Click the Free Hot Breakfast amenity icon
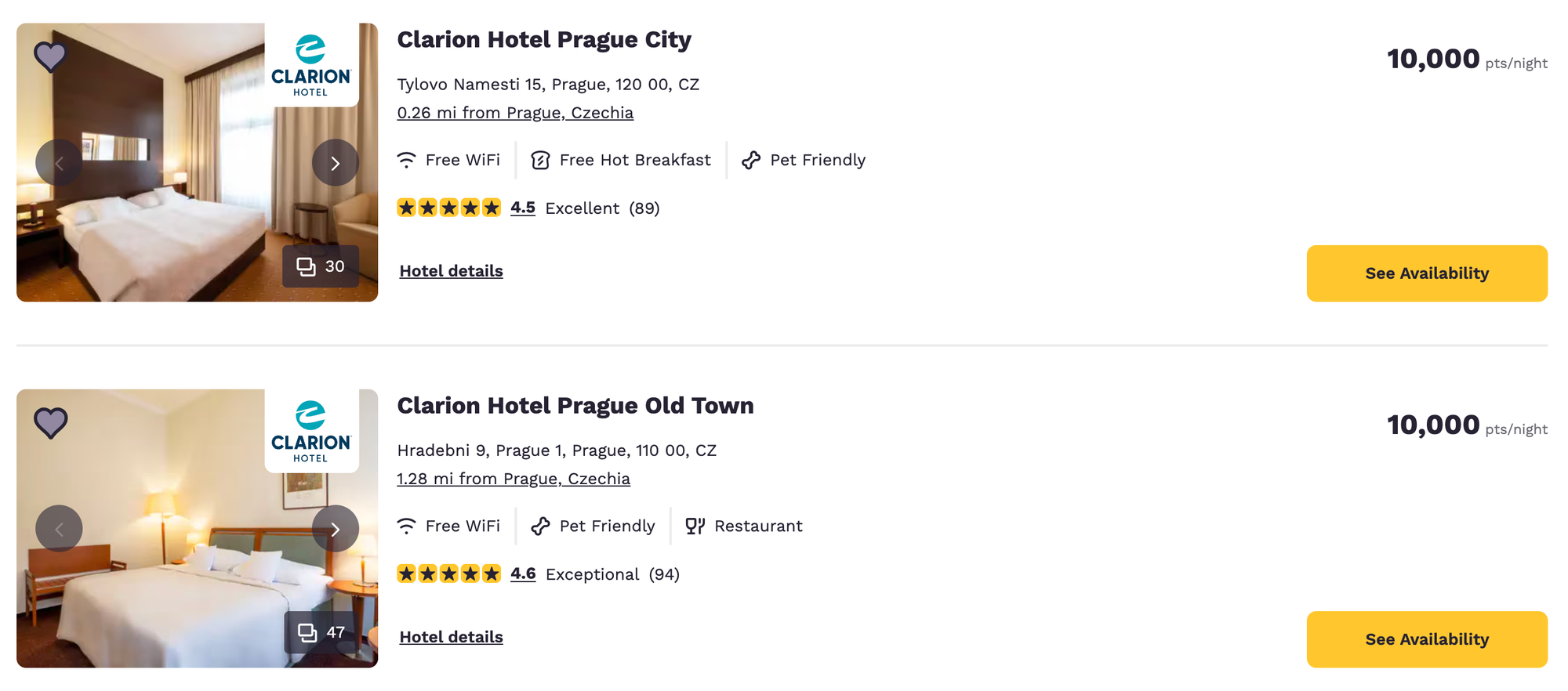 (x=540, y=161)
